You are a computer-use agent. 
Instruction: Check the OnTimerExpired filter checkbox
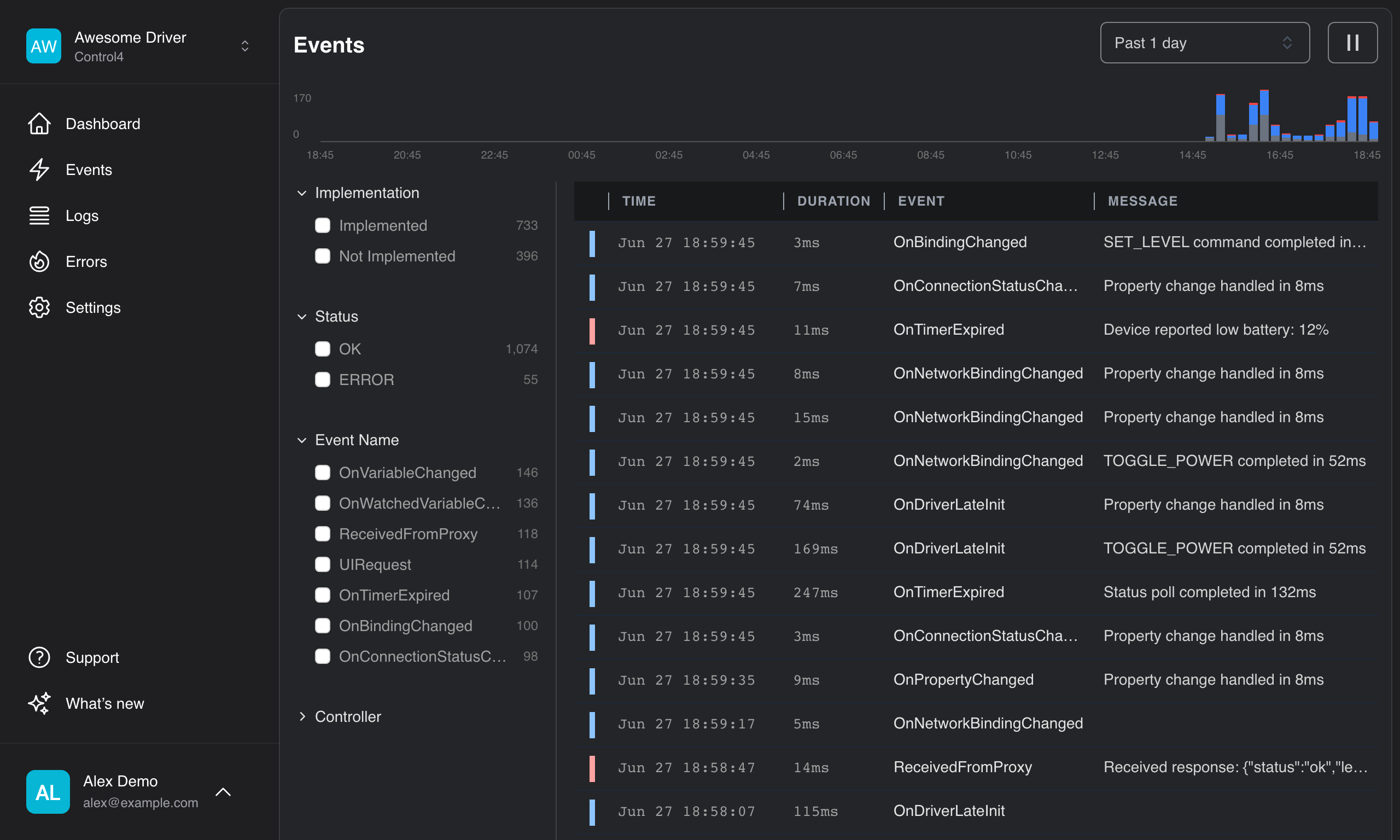coord(323,594)
